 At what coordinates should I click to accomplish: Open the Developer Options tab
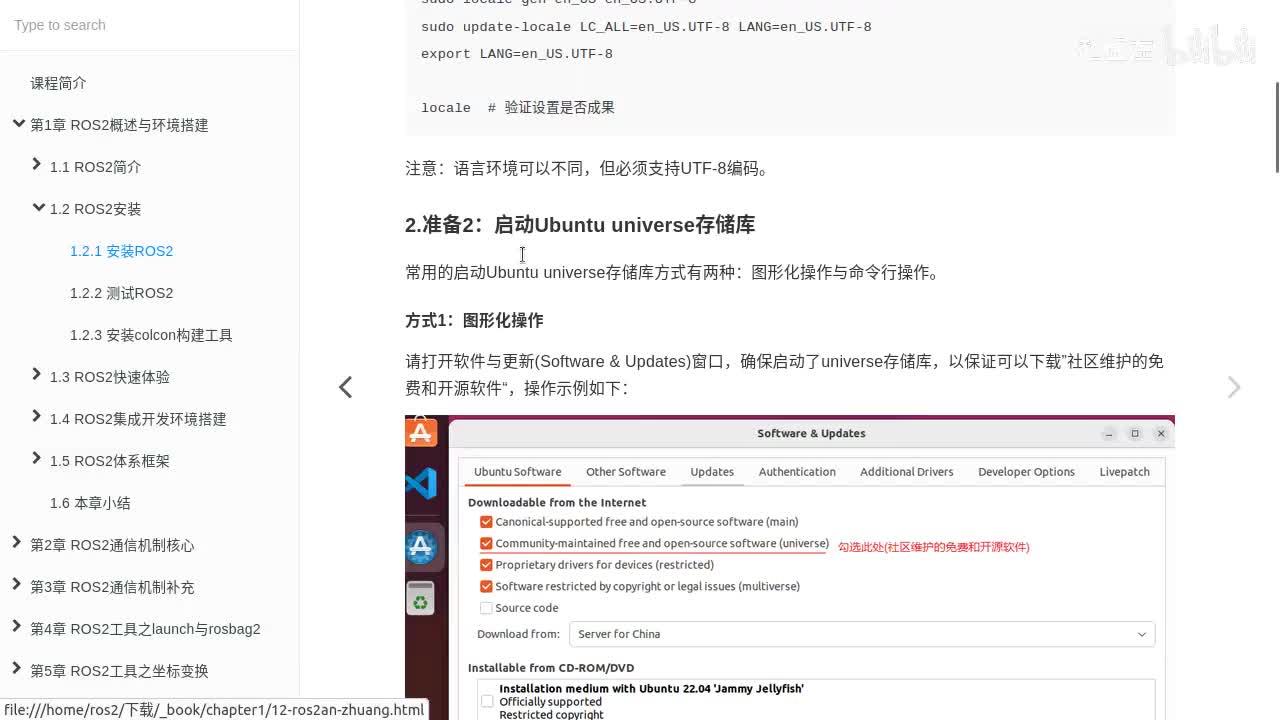point(1026,472)
